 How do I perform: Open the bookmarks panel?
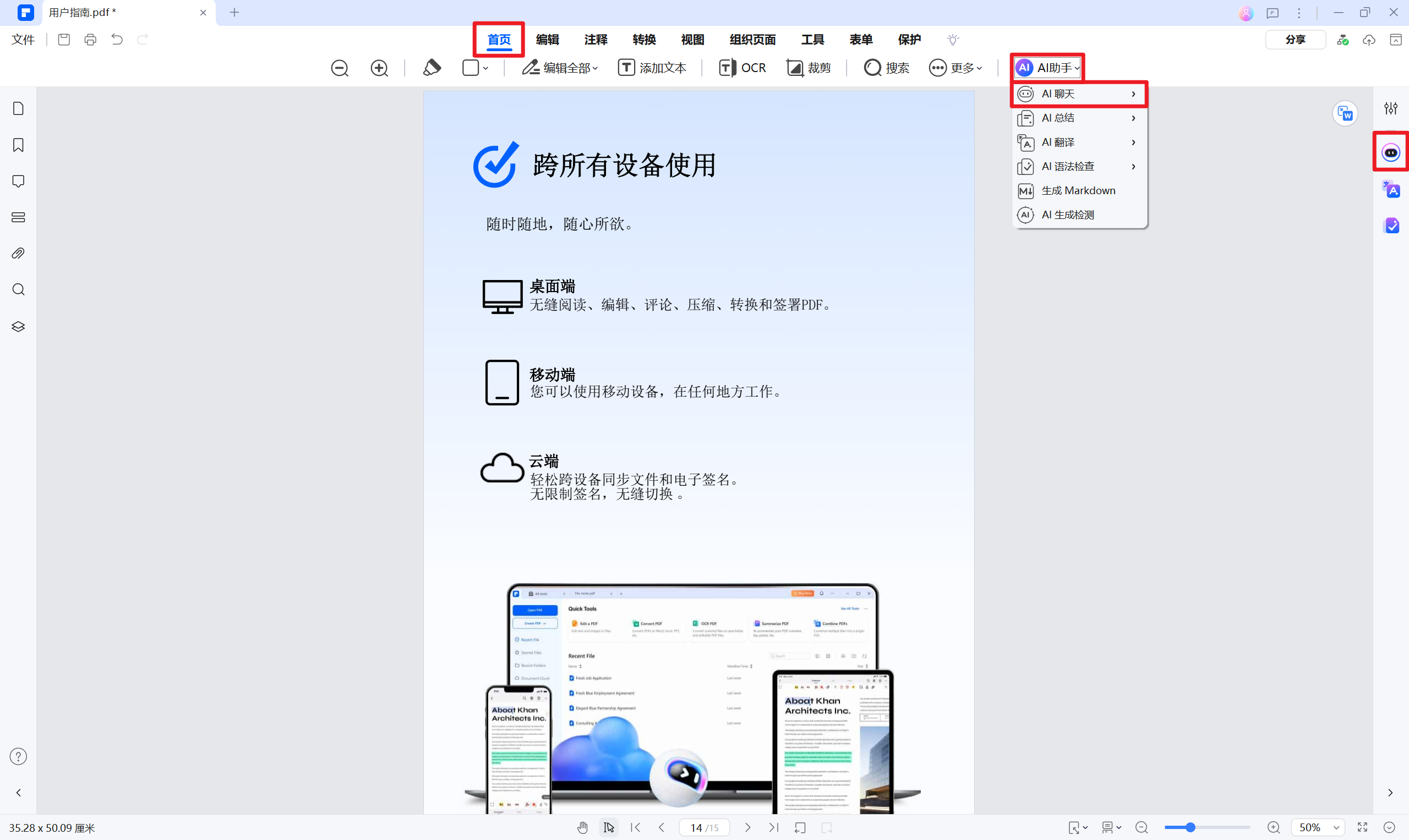click(18, 145)
